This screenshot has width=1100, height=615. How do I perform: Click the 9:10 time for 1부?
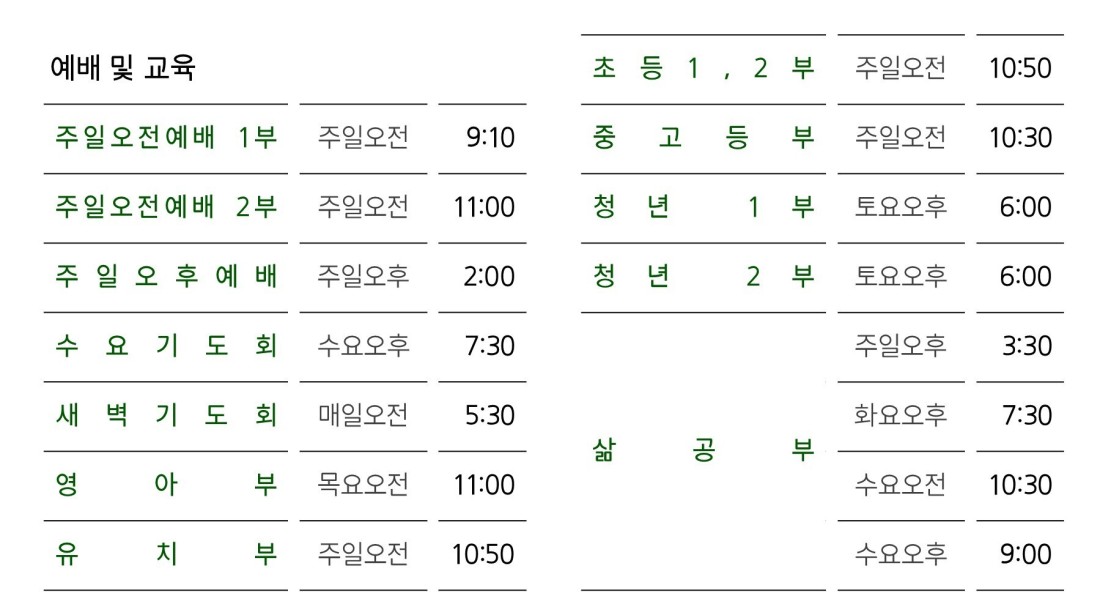tap(490, 137)
